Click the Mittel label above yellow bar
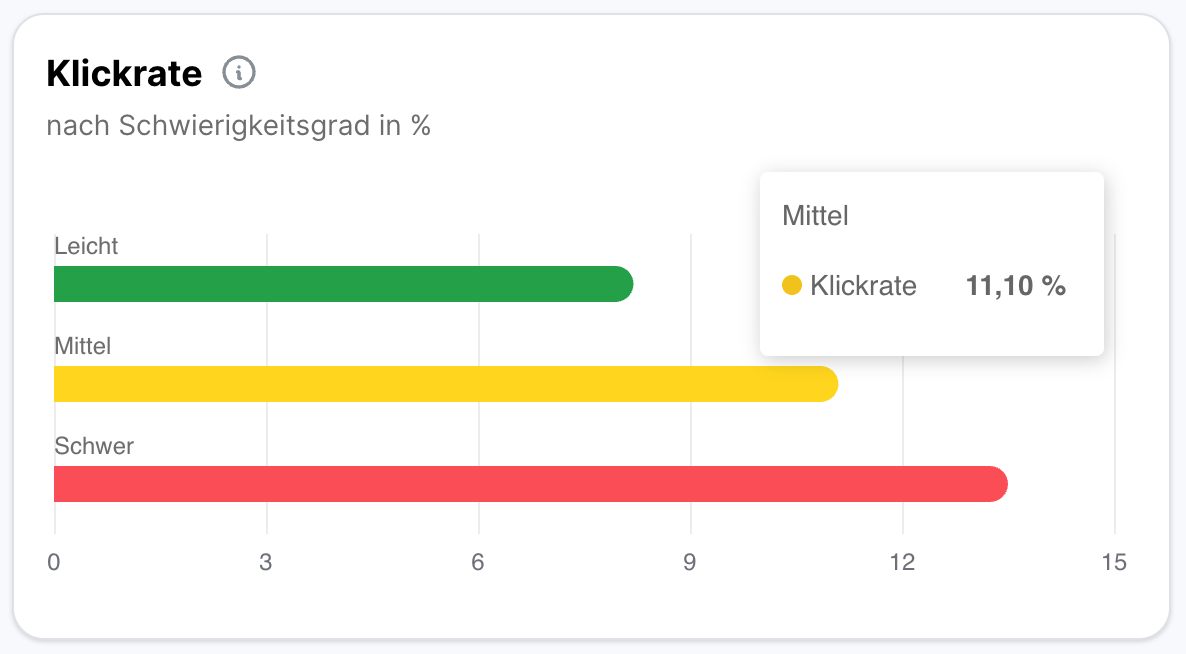 pyautogui.click(x=83, y=346)
